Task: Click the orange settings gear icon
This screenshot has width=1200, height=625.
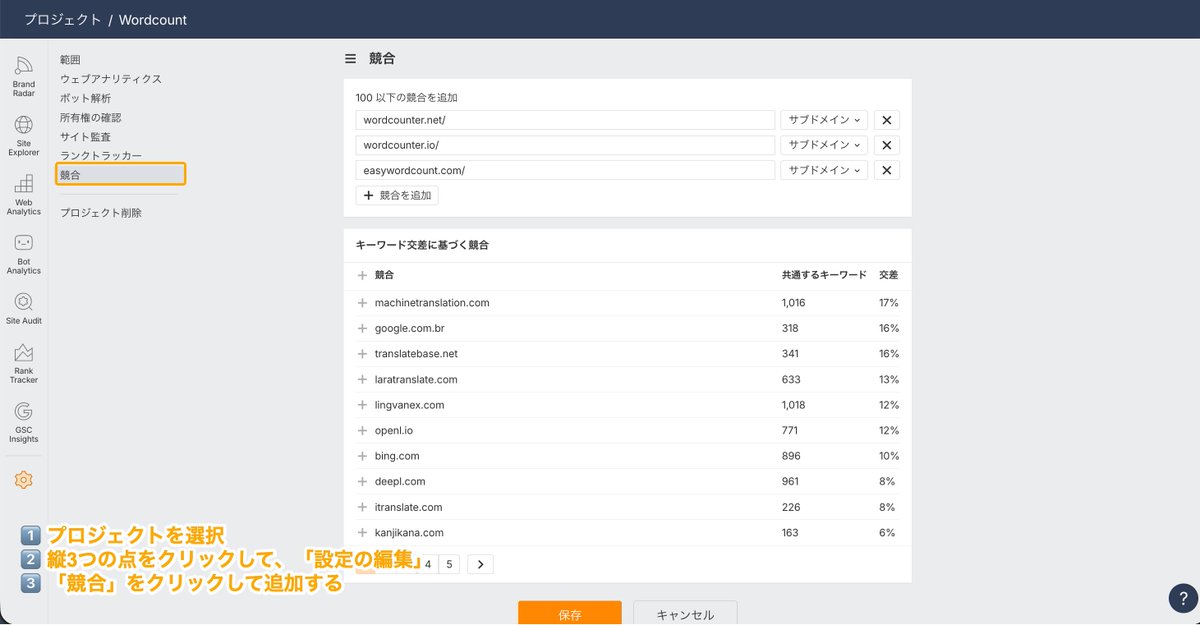Action: pyautogui.click(x=23, y=480)
